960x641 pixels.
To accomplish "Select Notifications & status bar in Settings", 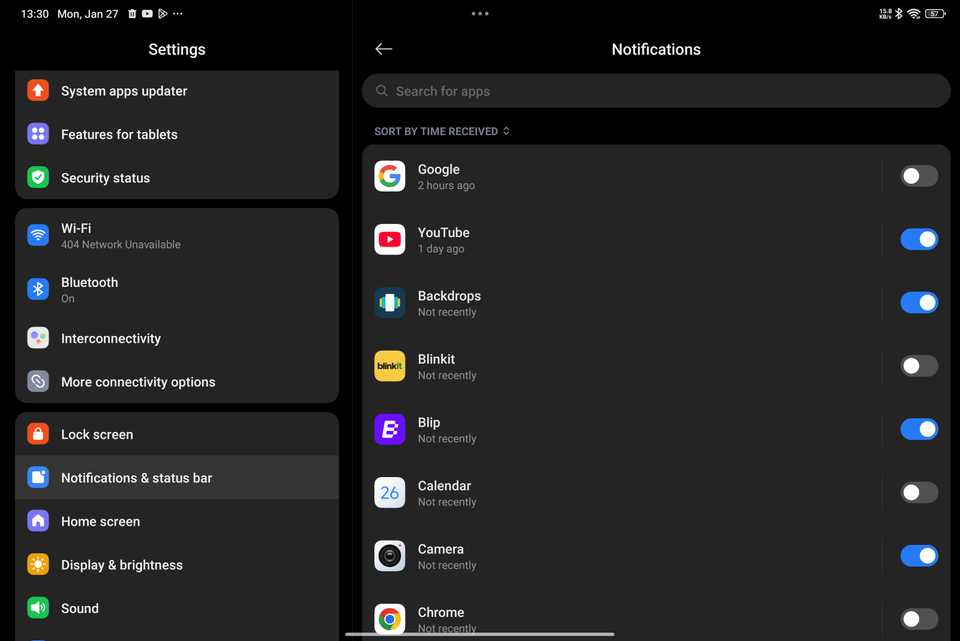I will click(x=177, y=477).
